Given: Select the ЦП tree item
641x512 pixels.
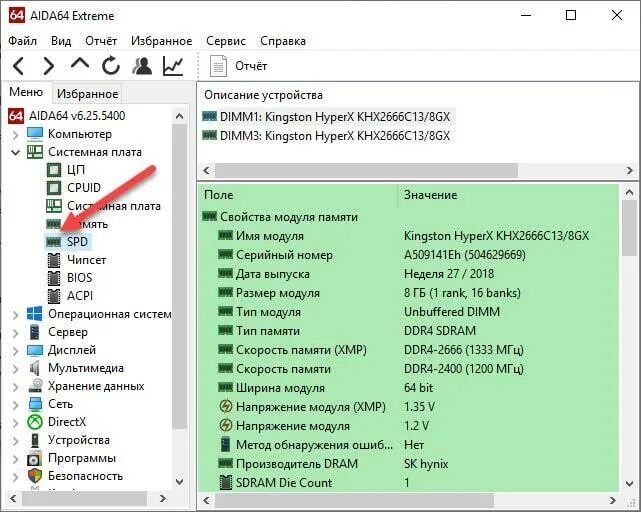Looking at the screenshot, I should pos(76,170).
